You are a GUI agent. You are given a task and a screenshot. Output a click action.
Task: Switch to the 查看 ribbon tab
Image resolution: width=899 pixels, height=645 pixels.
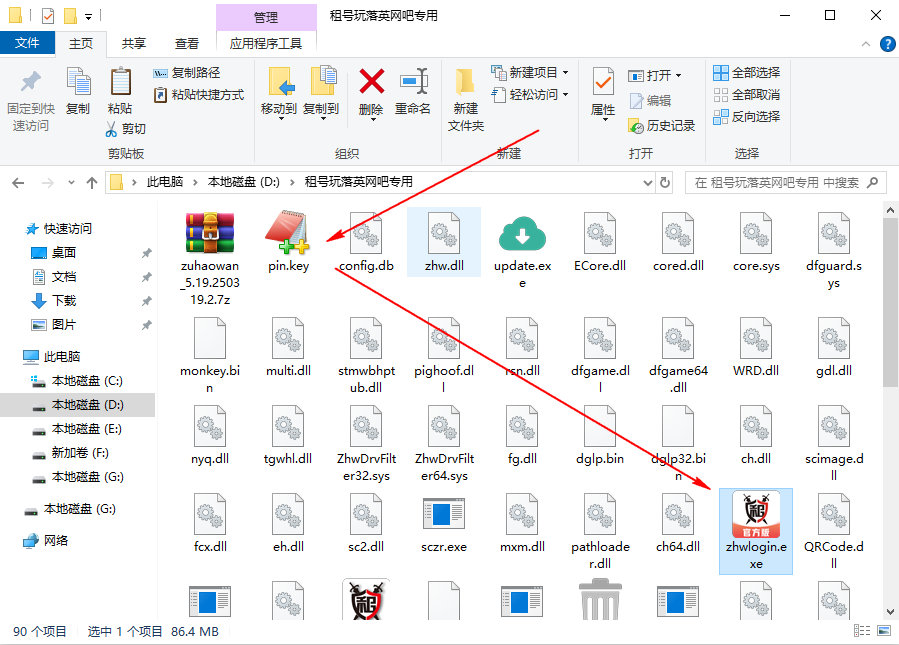[x=187, y=44]
